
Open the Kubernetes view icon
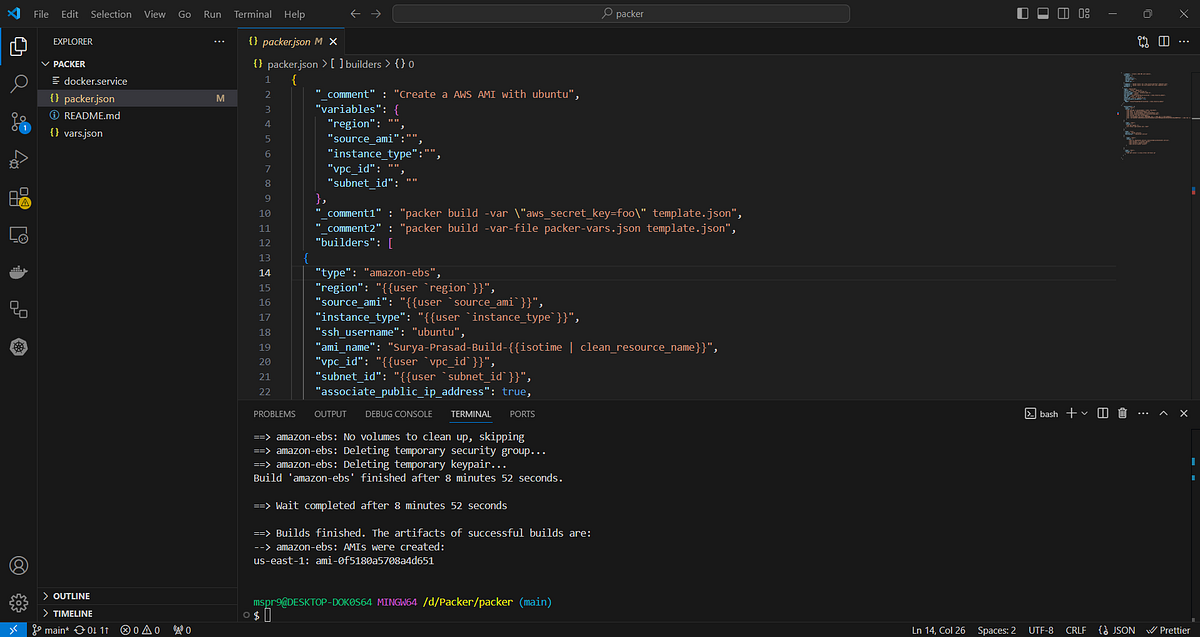tap(19, 347)
